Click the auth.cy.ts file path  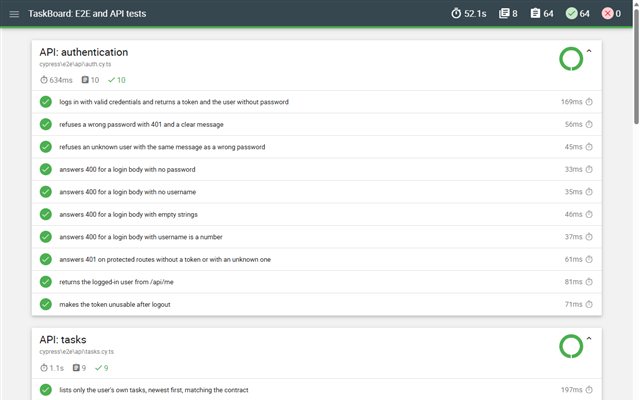75,64
